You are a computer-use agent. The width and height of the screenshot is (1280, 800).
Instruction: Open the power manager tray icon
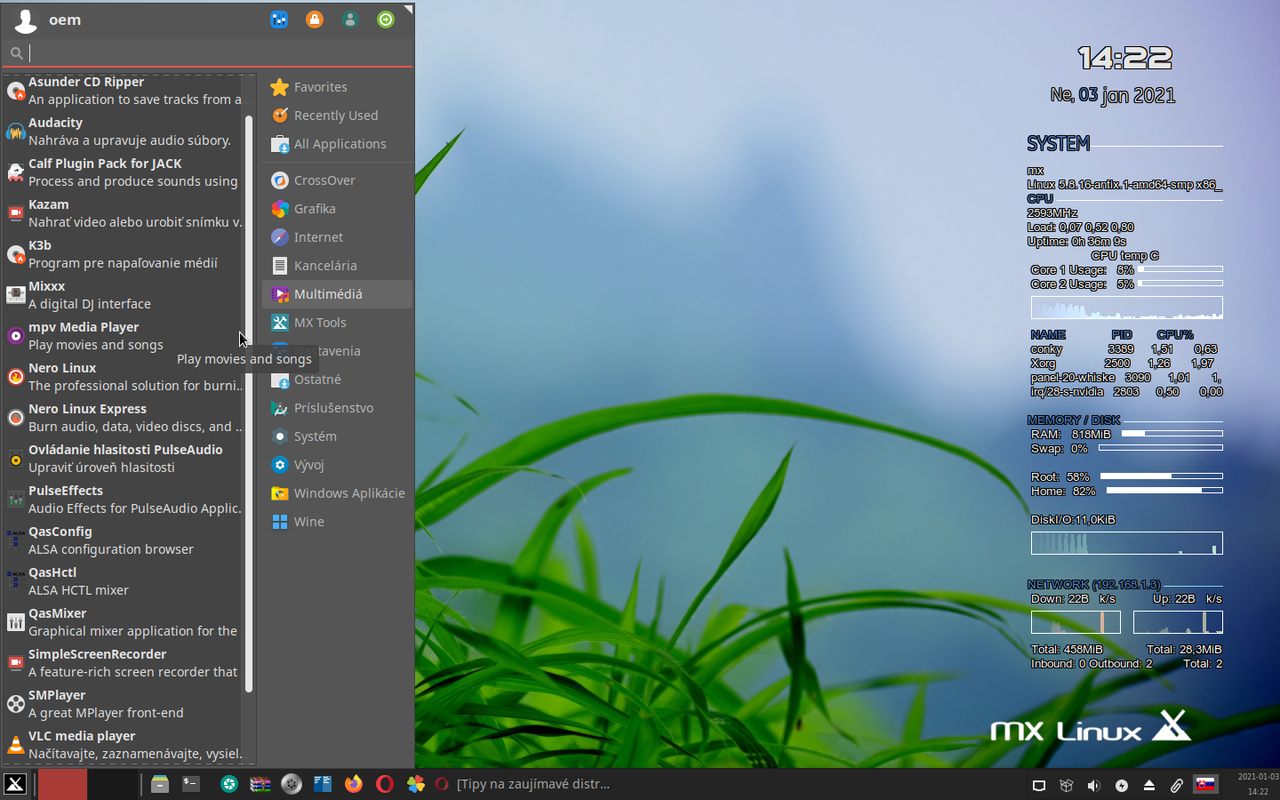click(x=1122, y=786)
